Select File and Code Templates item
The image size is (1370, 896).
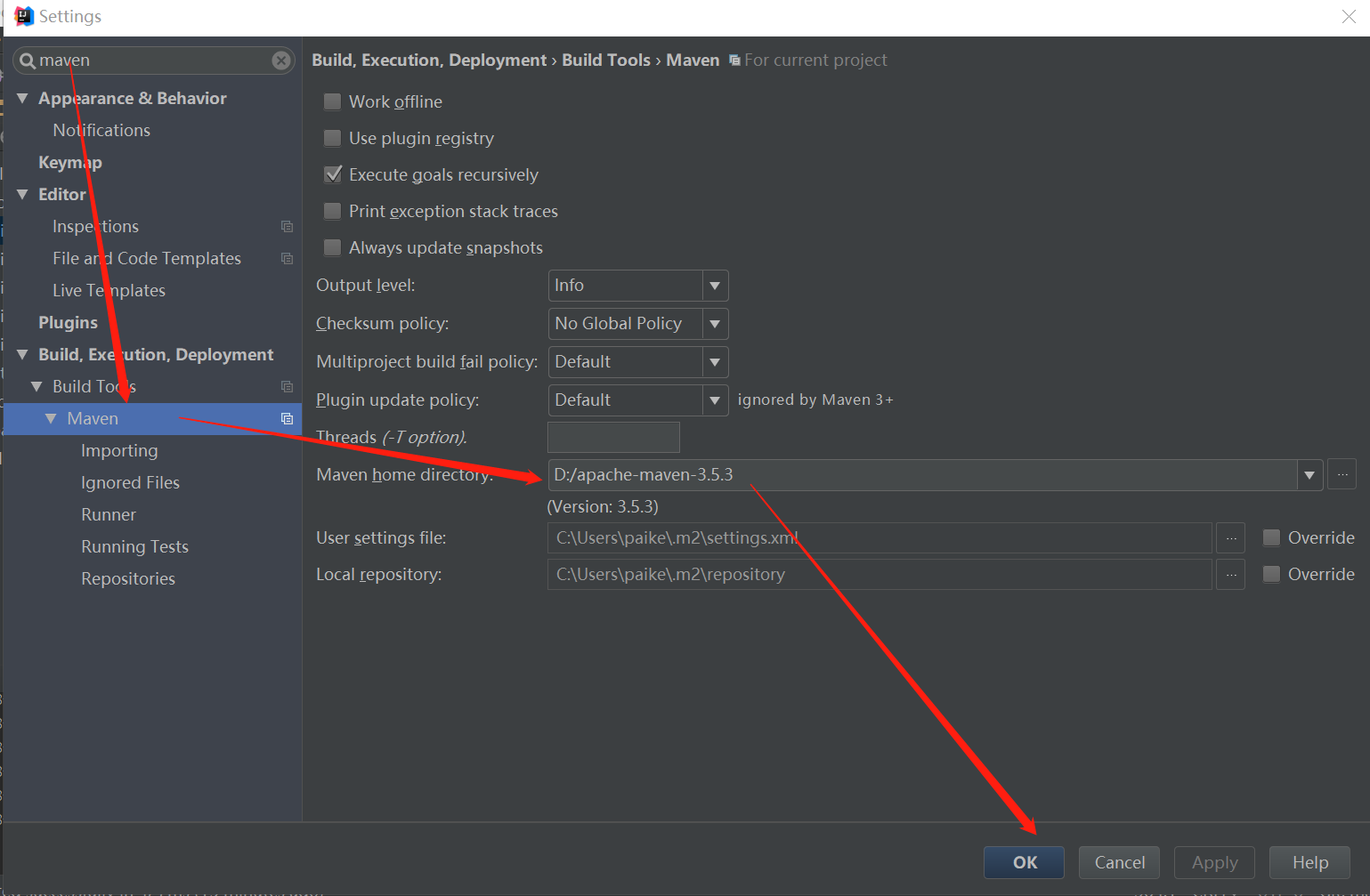pyautogui.click(x=147, y=258)
